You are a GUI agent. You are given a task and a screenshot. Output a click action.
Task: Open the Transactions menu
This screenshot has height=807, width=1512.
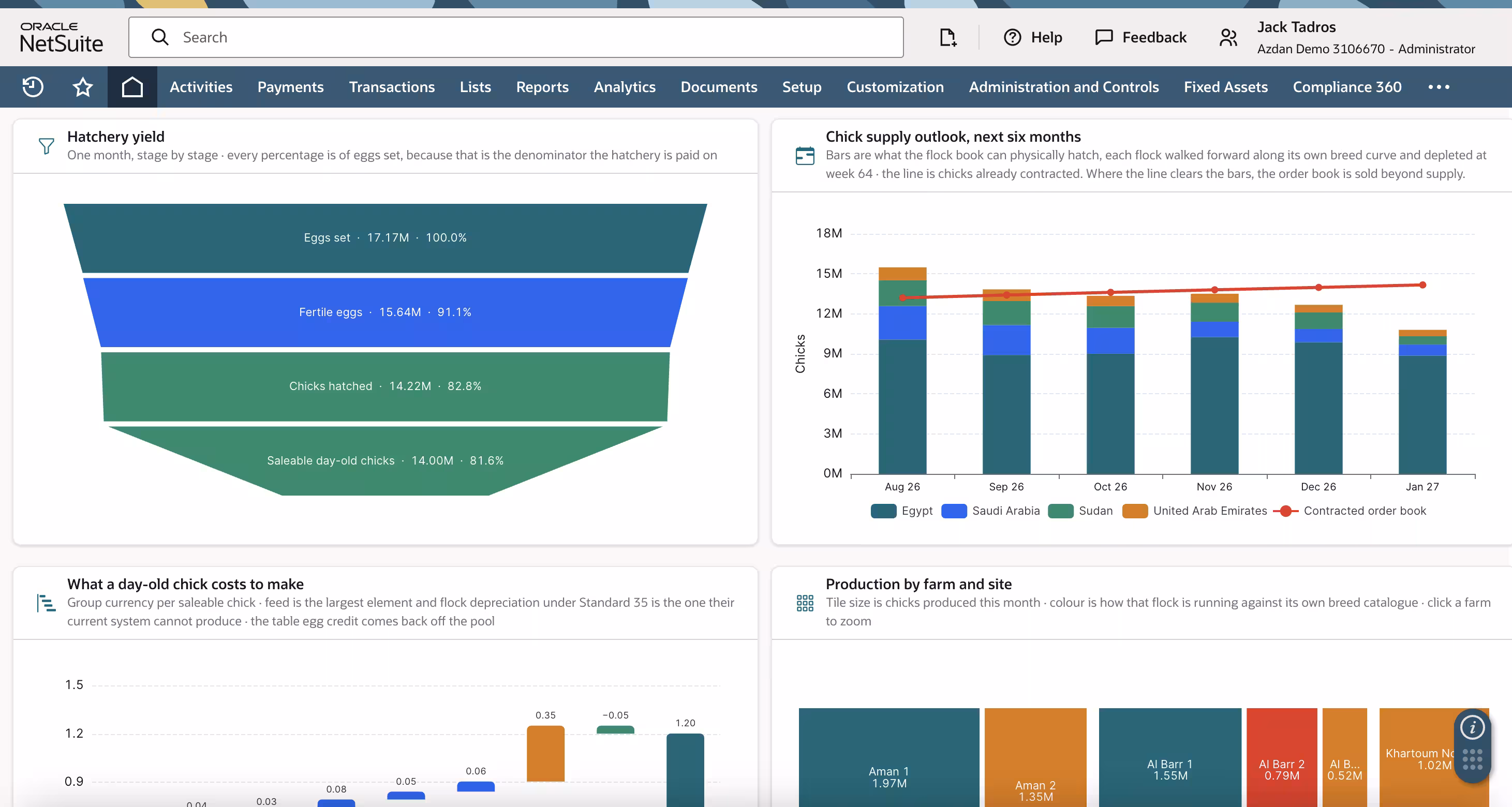(x=392, y=87)
